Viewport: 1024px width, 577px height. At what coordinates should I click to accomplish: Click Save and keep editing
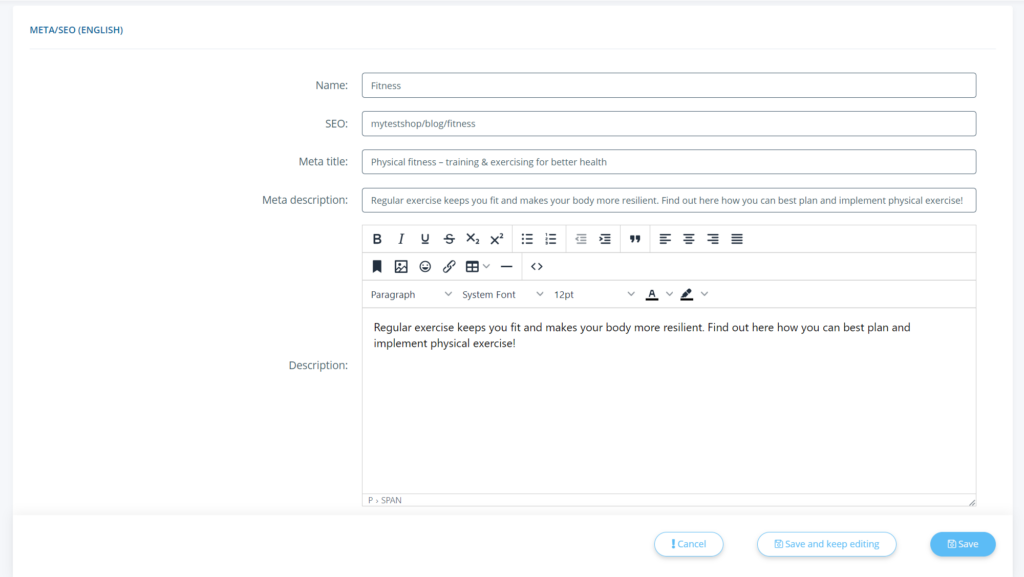(x=826, y=544)
